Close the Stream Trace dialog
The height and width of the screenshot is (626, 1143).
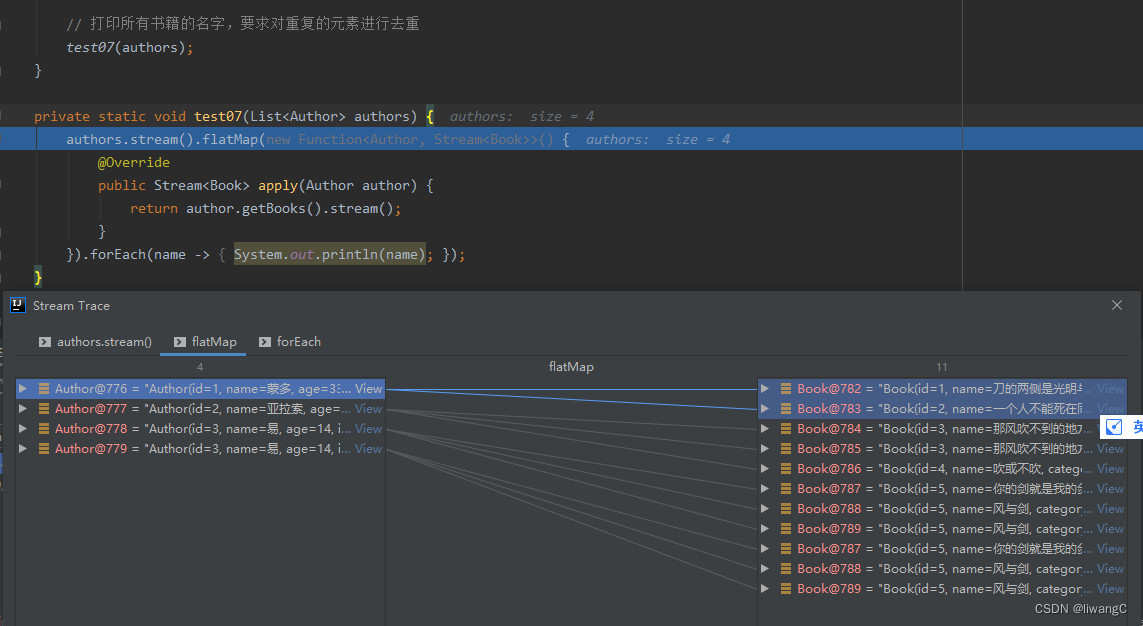(x=1117, y=305)
